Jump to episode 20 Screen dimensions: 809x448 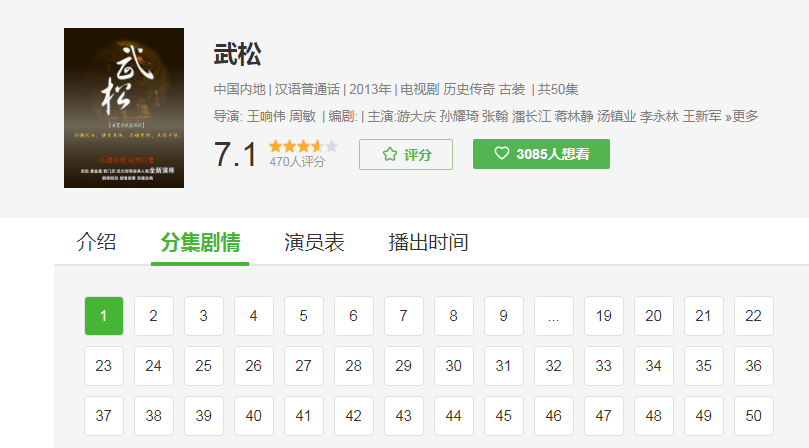coord(654,316)
